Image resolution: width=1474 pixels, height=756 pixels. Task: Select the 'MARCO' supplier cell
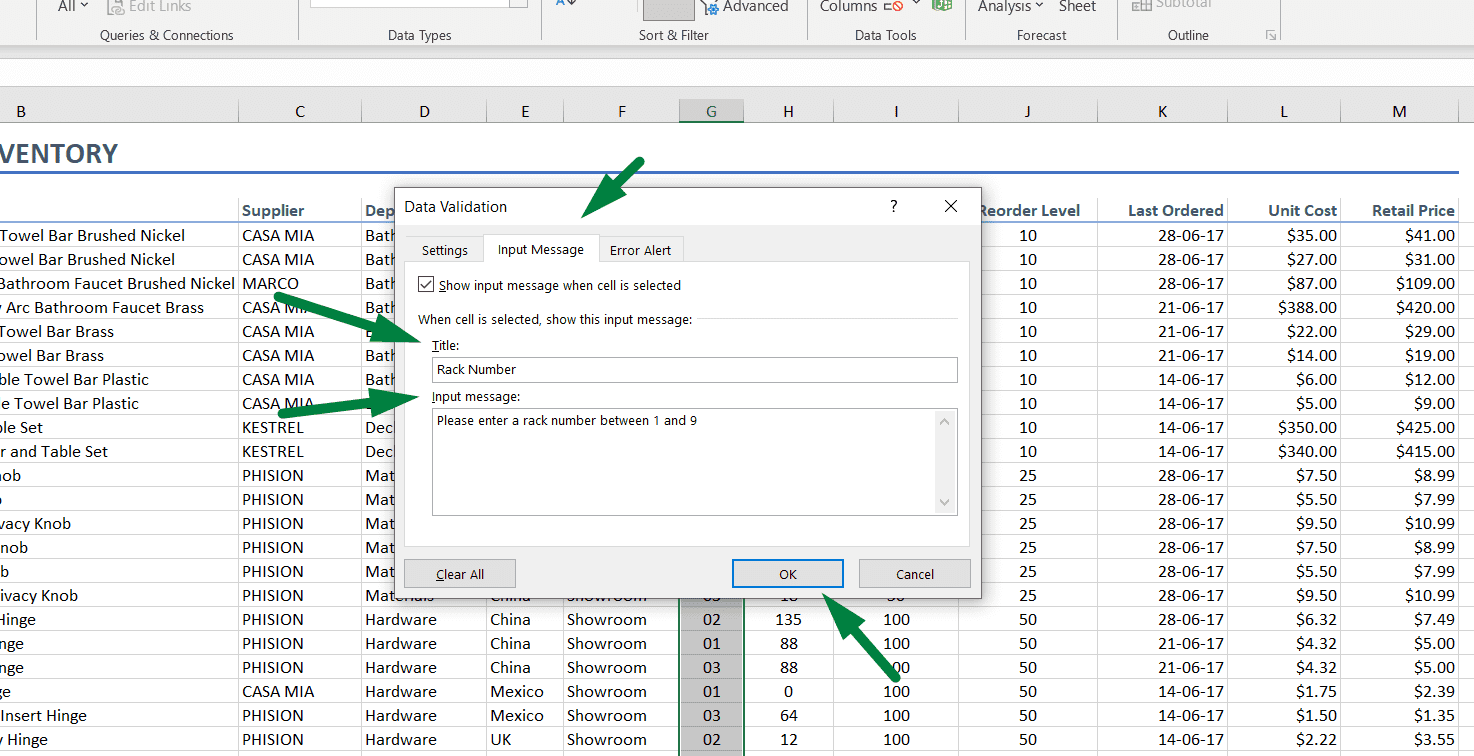300,284
